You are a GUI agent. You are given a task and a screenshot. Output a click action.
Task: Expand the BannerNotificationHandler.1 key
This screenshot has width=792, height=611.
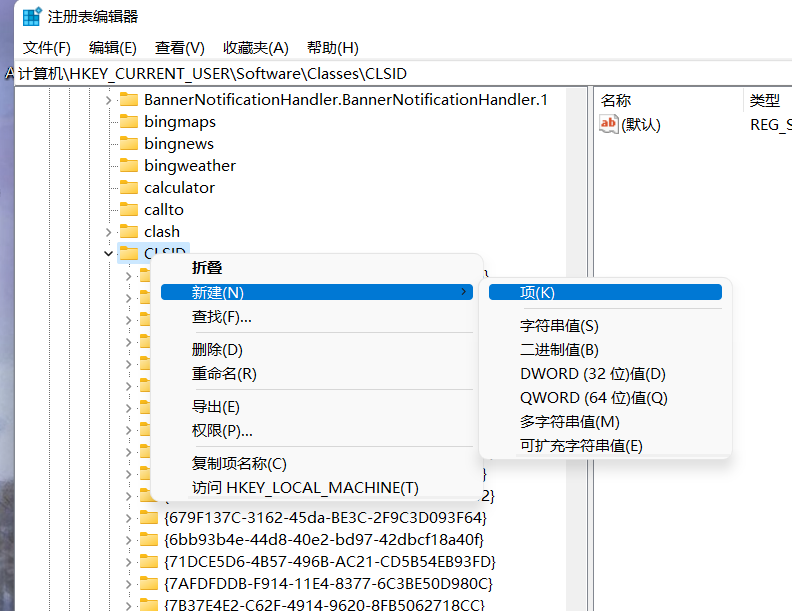tap(108, 100)
